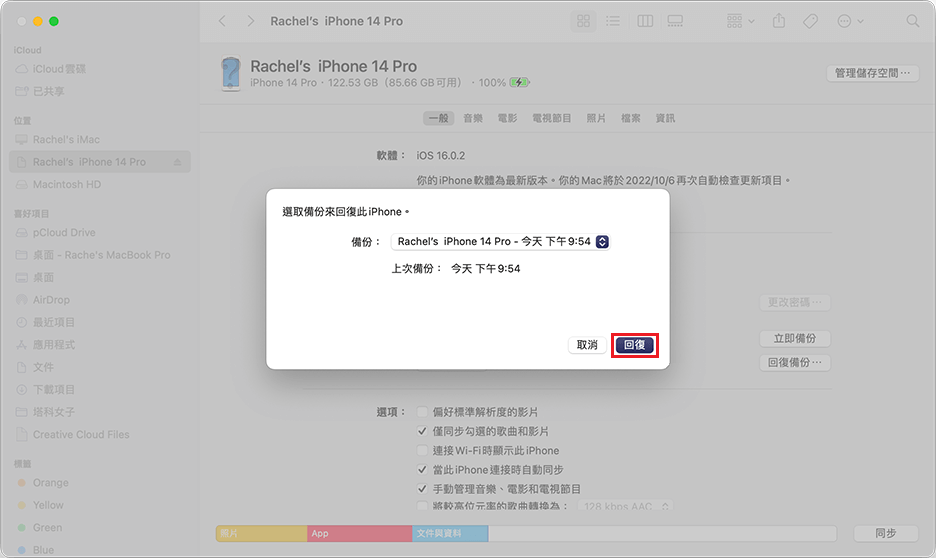Cancel the restore dialog with 取消

point(587,345)
